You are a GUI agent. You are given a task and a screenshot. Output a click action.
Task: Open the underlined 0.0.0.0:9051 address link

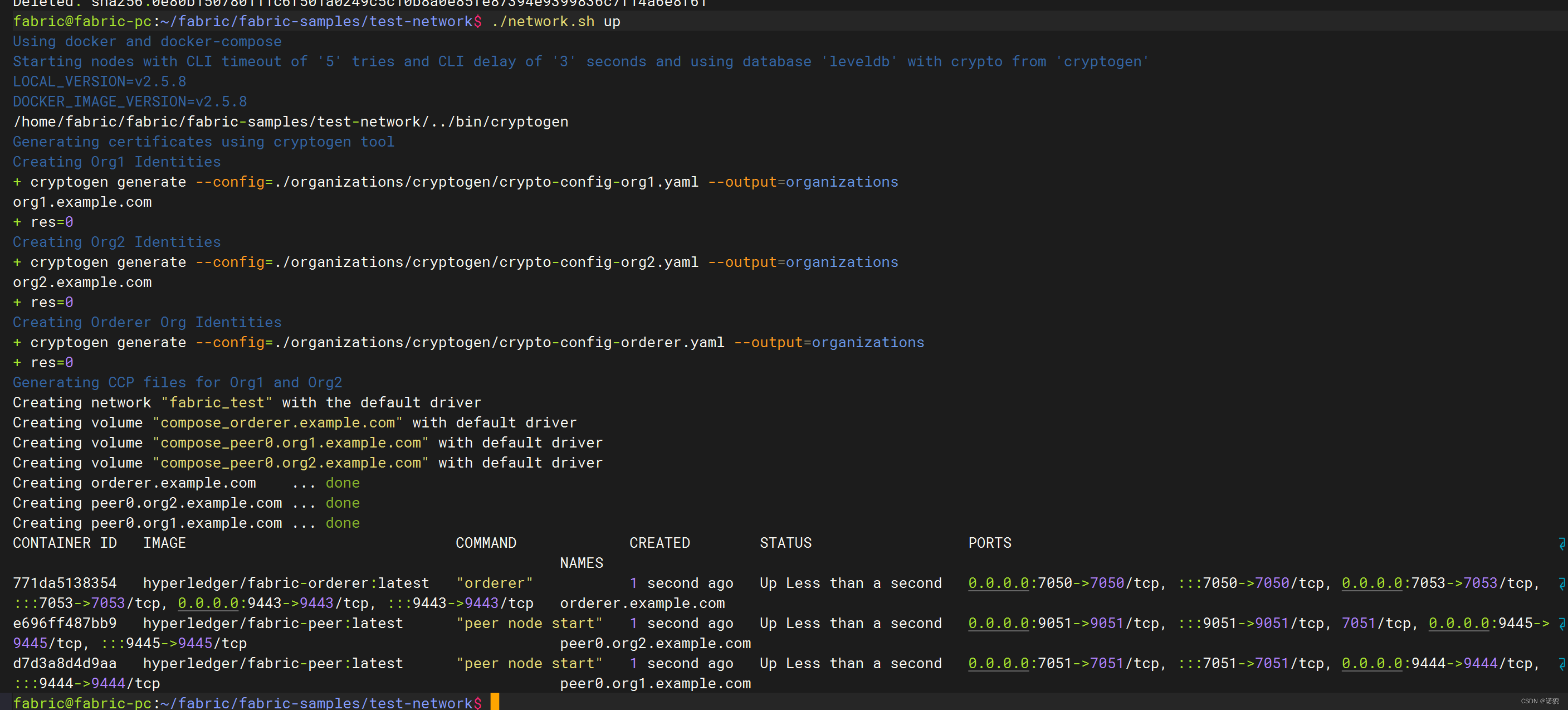tap(998, 624)
